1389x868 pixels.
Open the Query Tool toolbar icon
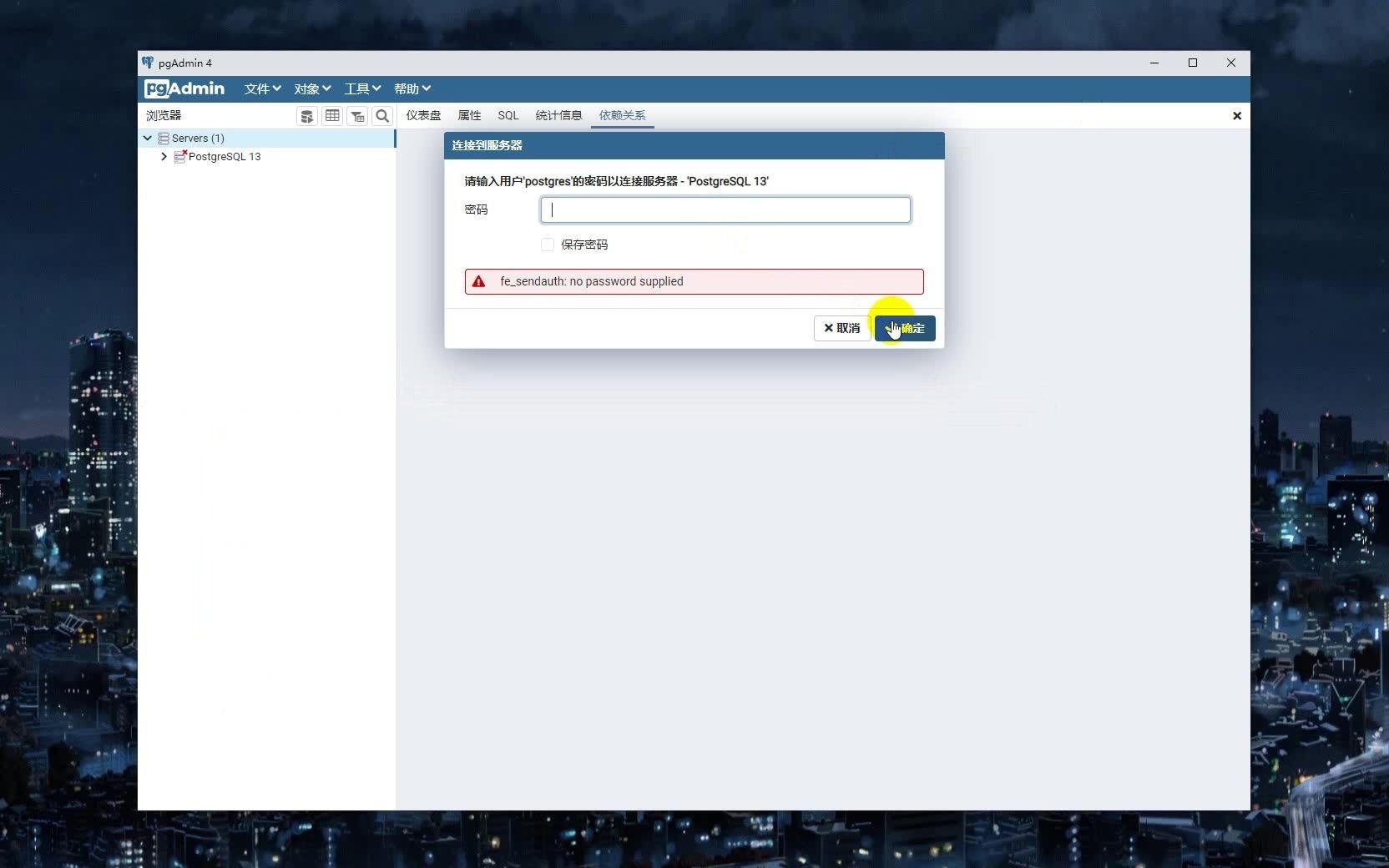click(307, 116)
